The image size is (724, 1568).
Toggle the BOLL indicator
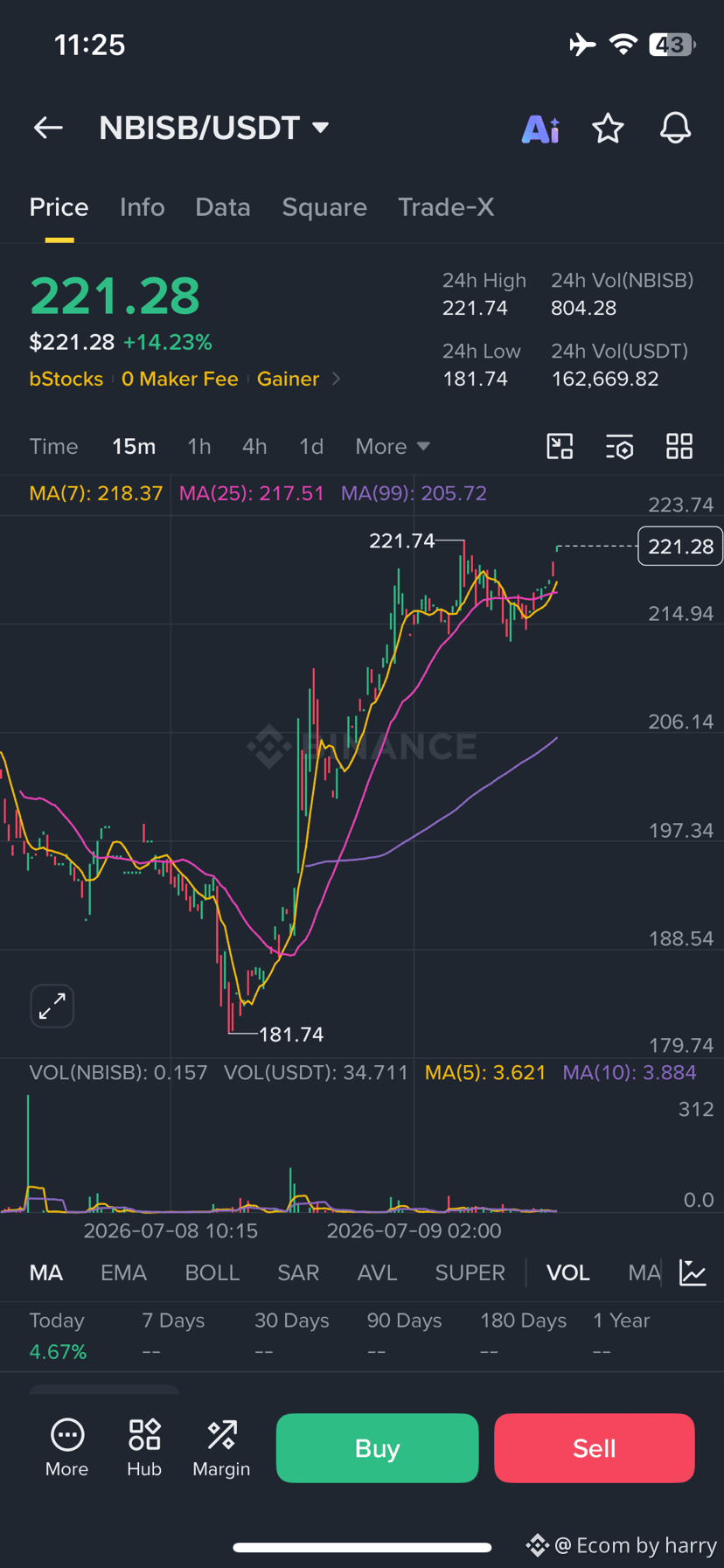[212, 1272]
